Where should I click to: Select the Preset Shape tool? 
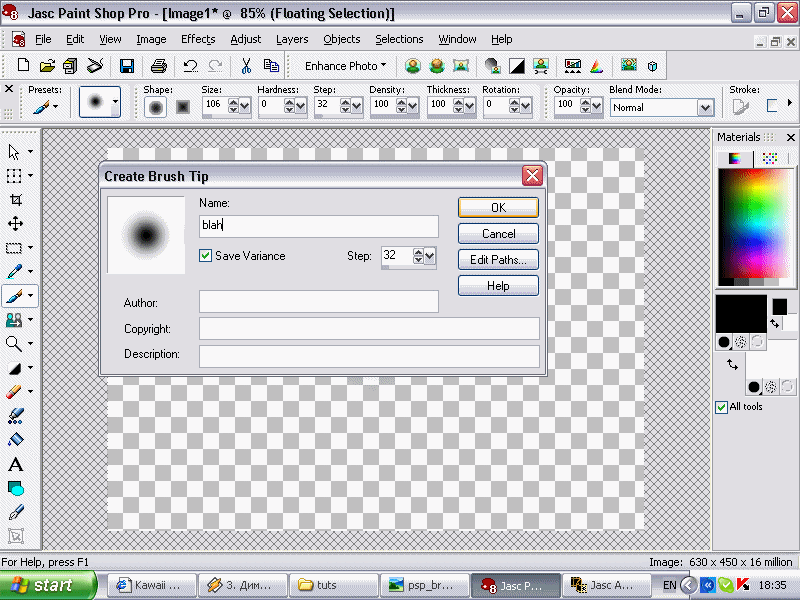coord(15,488)
